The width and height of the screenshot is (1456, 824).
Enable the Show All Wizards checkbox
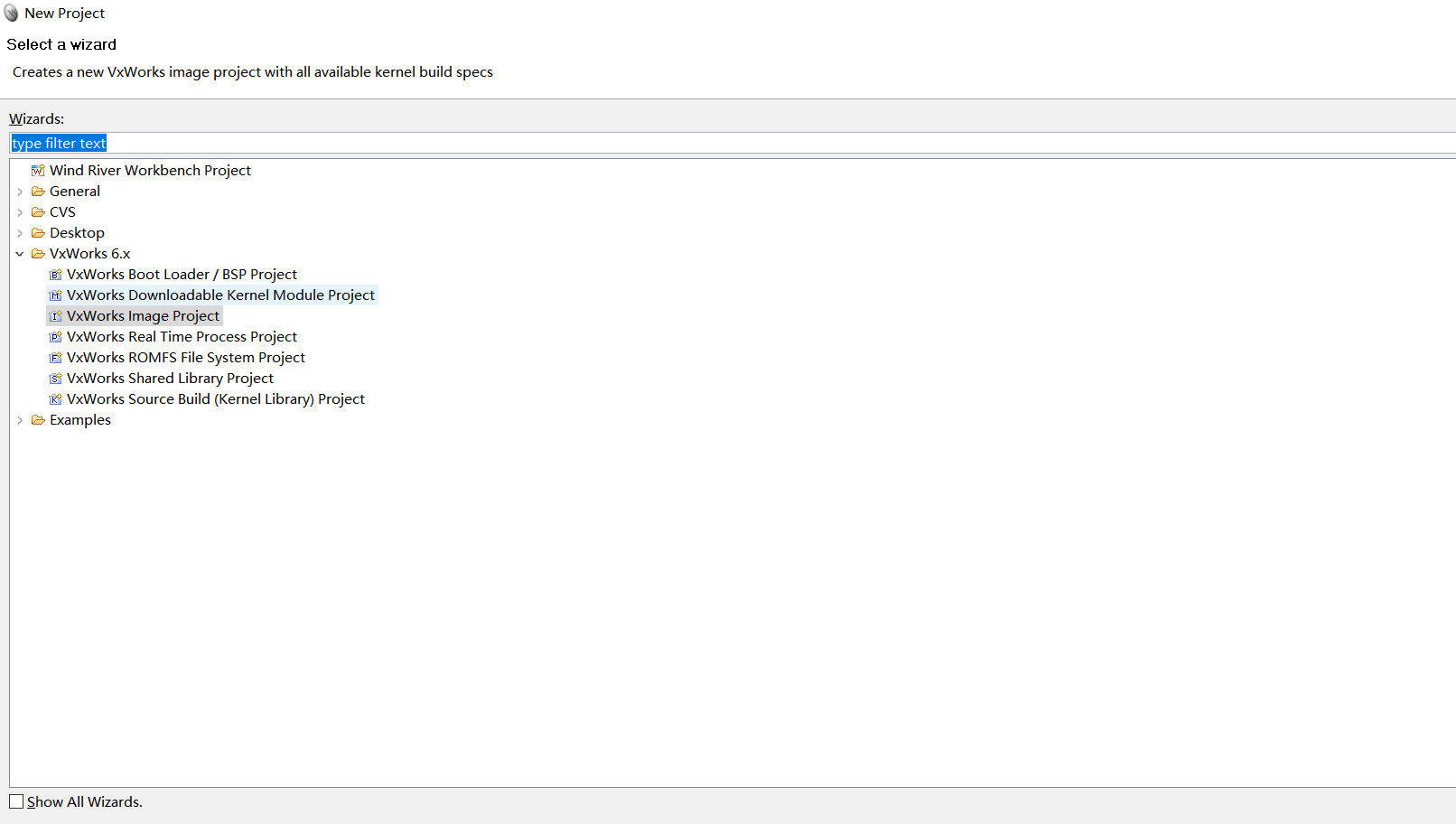(16, 801)
